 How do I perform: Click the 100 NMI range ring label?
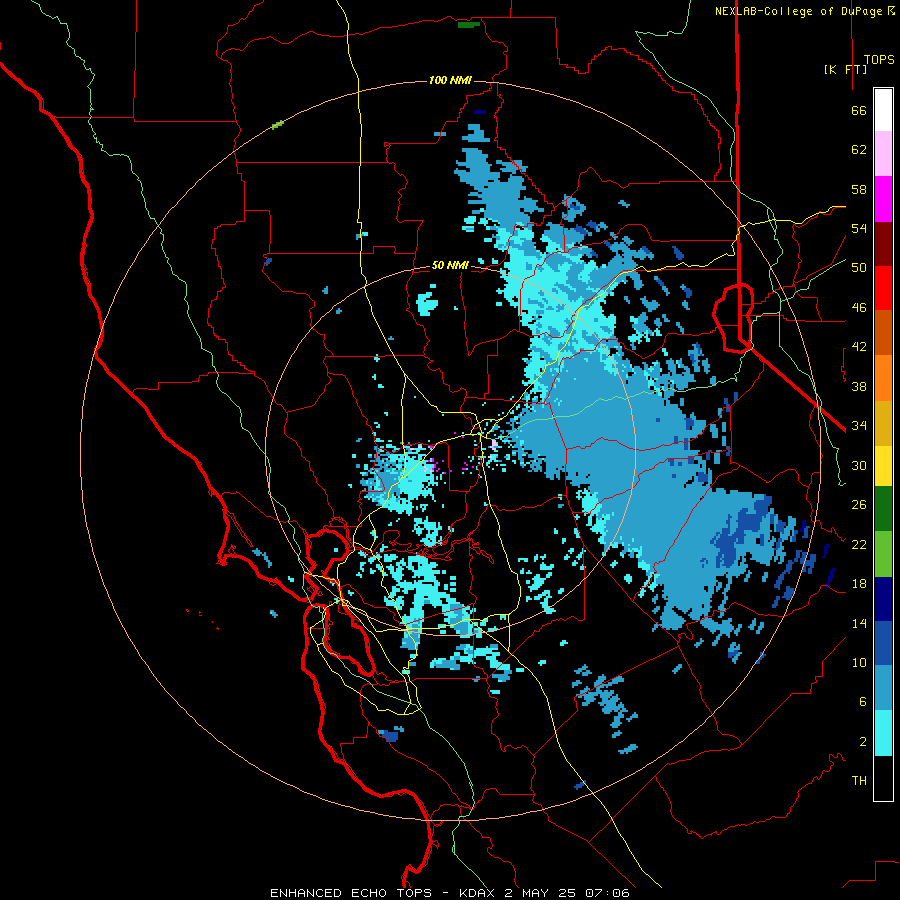coord(450,80)
